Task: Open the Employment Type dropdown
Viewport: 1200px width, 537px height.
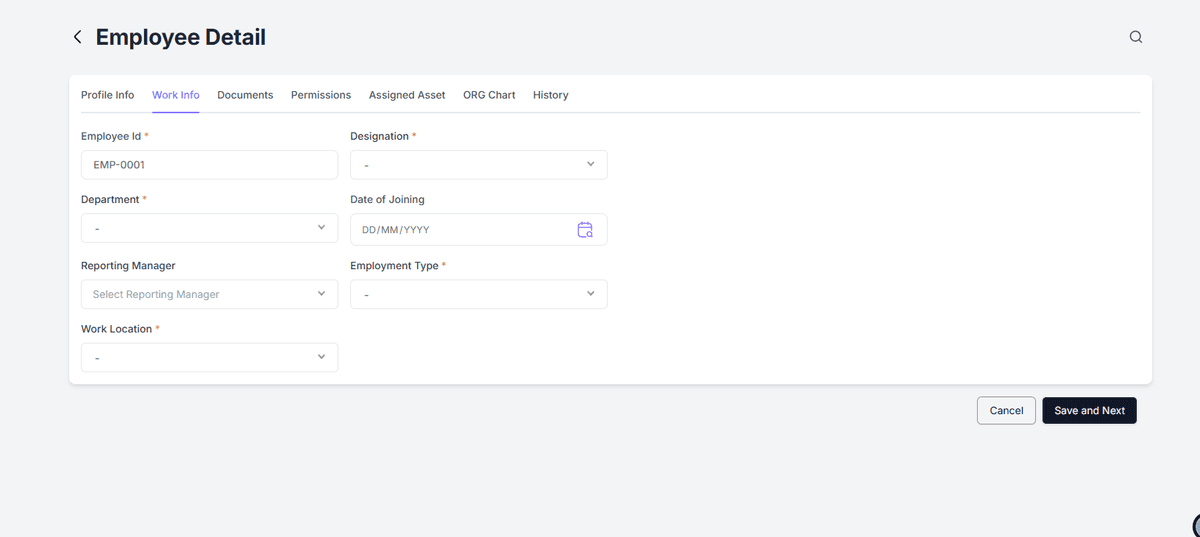Action: click(x=478, y=294)
